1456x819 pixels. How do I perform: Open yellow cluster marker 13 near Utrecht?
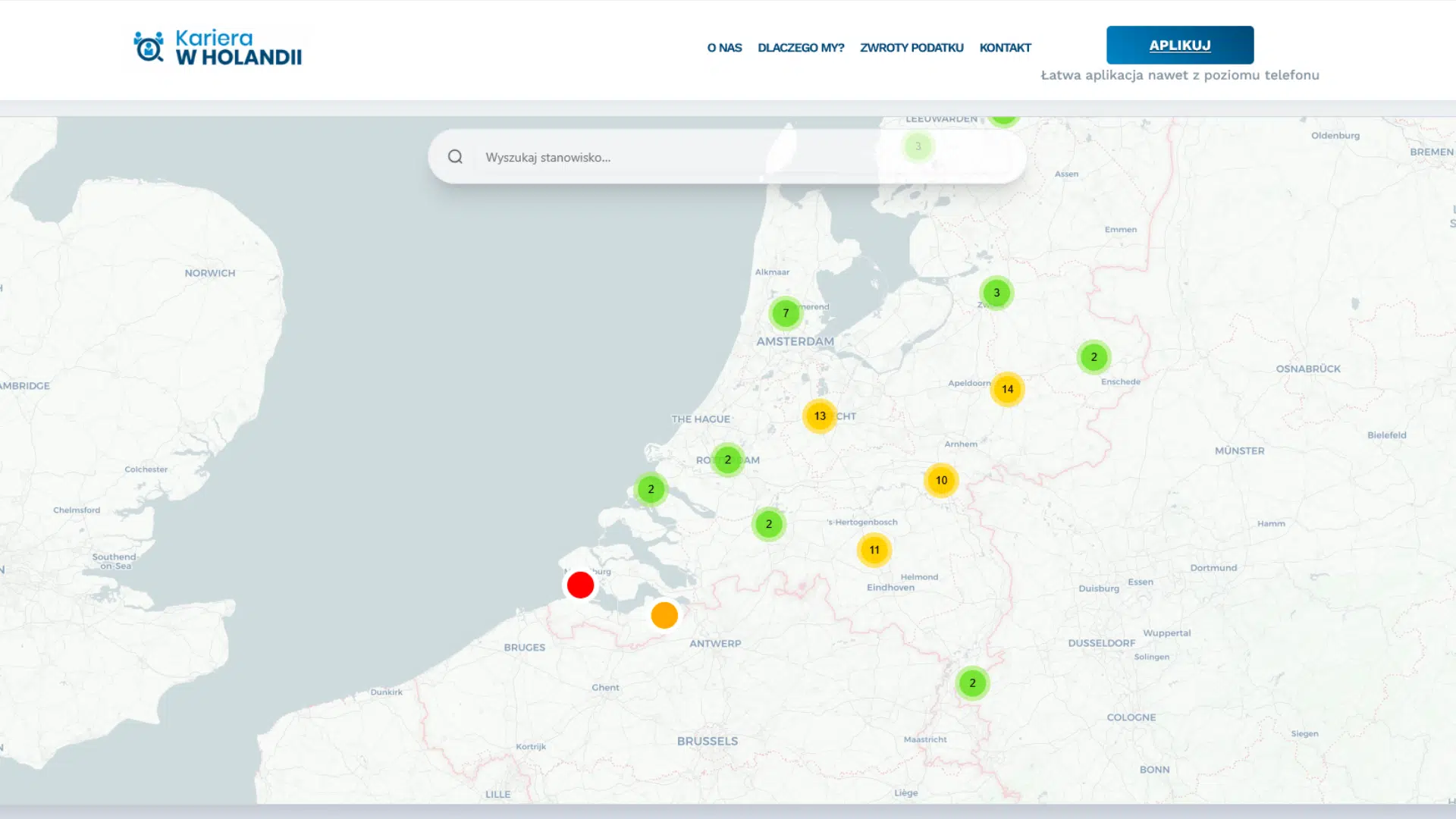[820, 416]
